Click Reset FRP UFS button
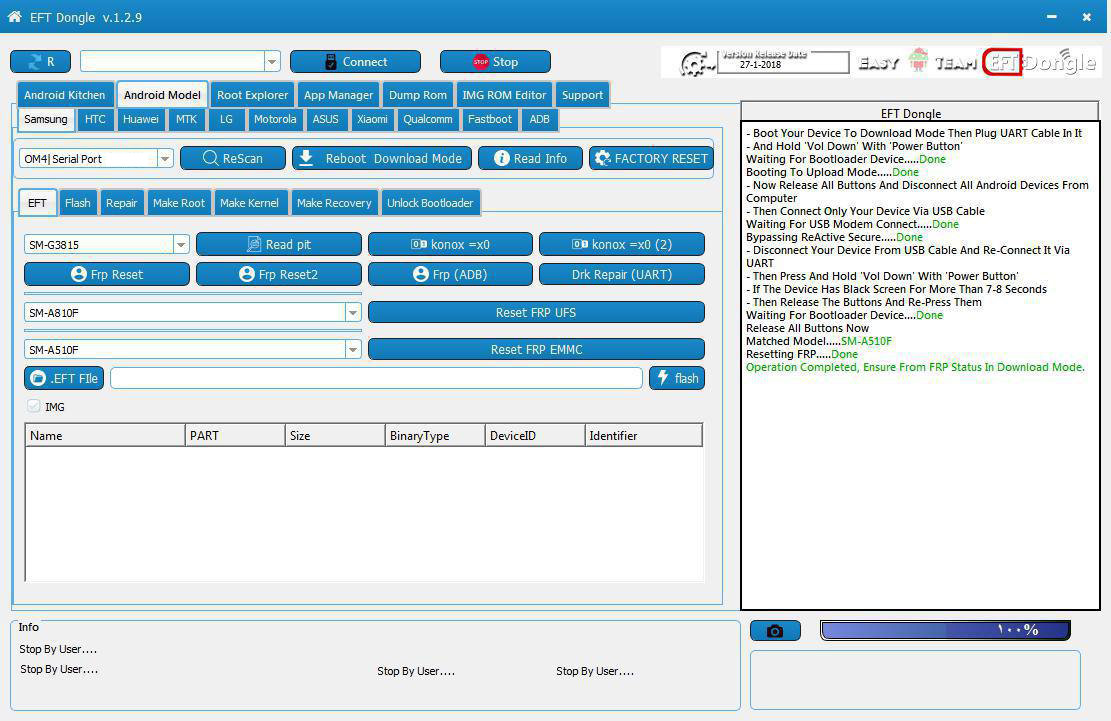This screenshot has width=1111, height=721. pos(536,312)
